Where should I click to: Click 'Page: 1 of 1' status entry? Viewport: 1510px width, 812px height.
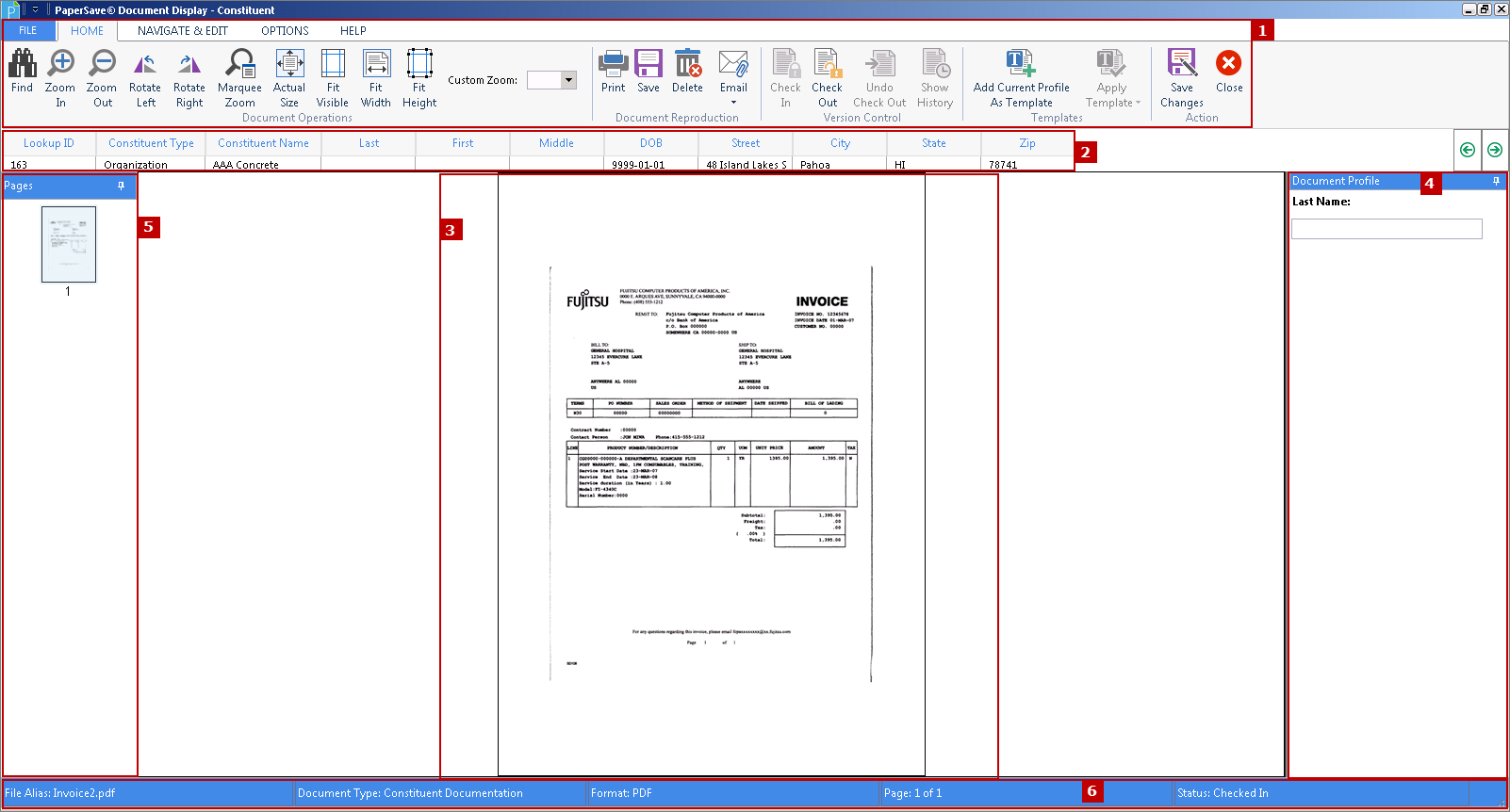pos(912,793)
